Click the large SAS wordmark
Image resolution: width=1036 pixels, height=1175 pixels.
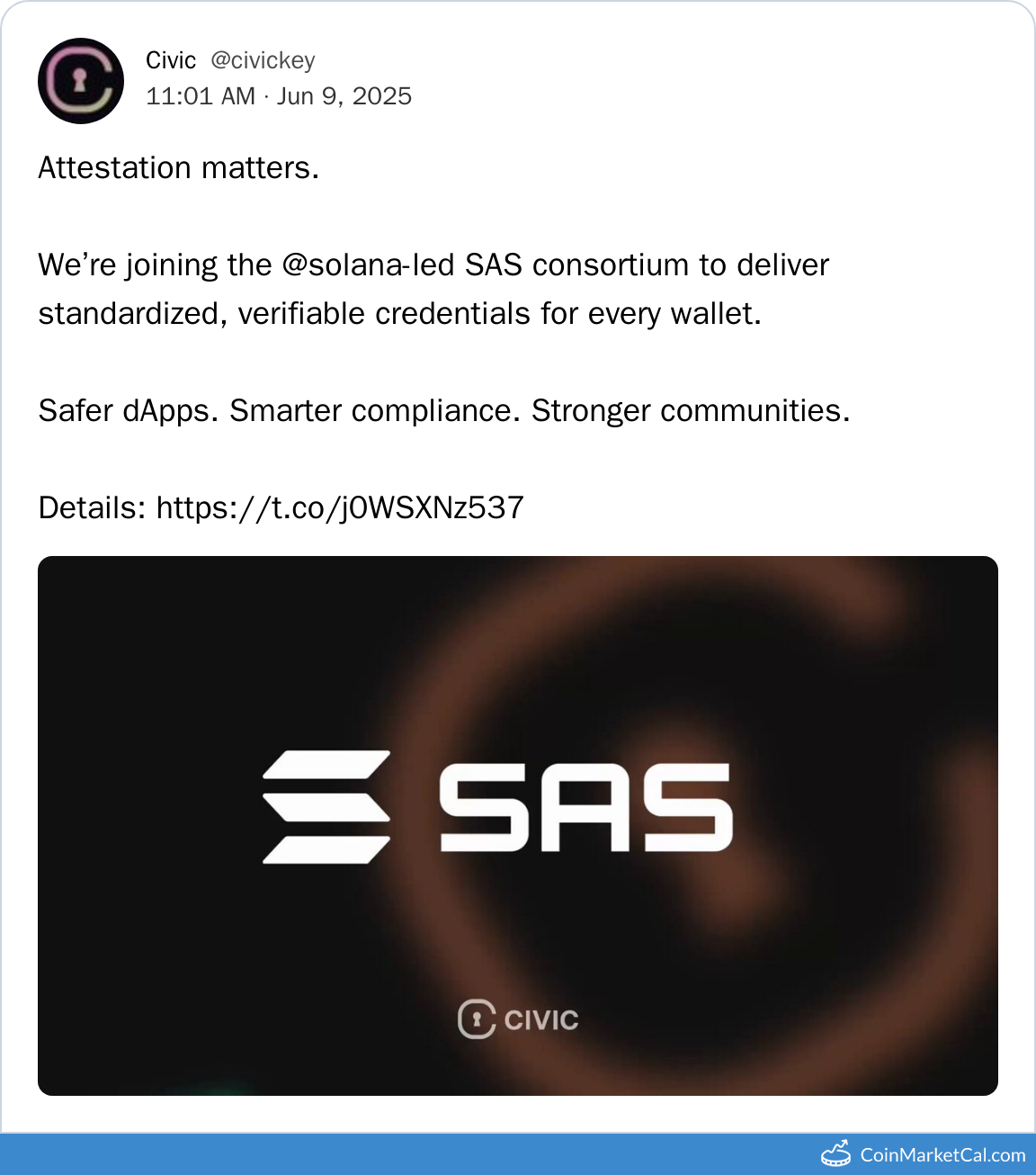click(x=585, y=807)
